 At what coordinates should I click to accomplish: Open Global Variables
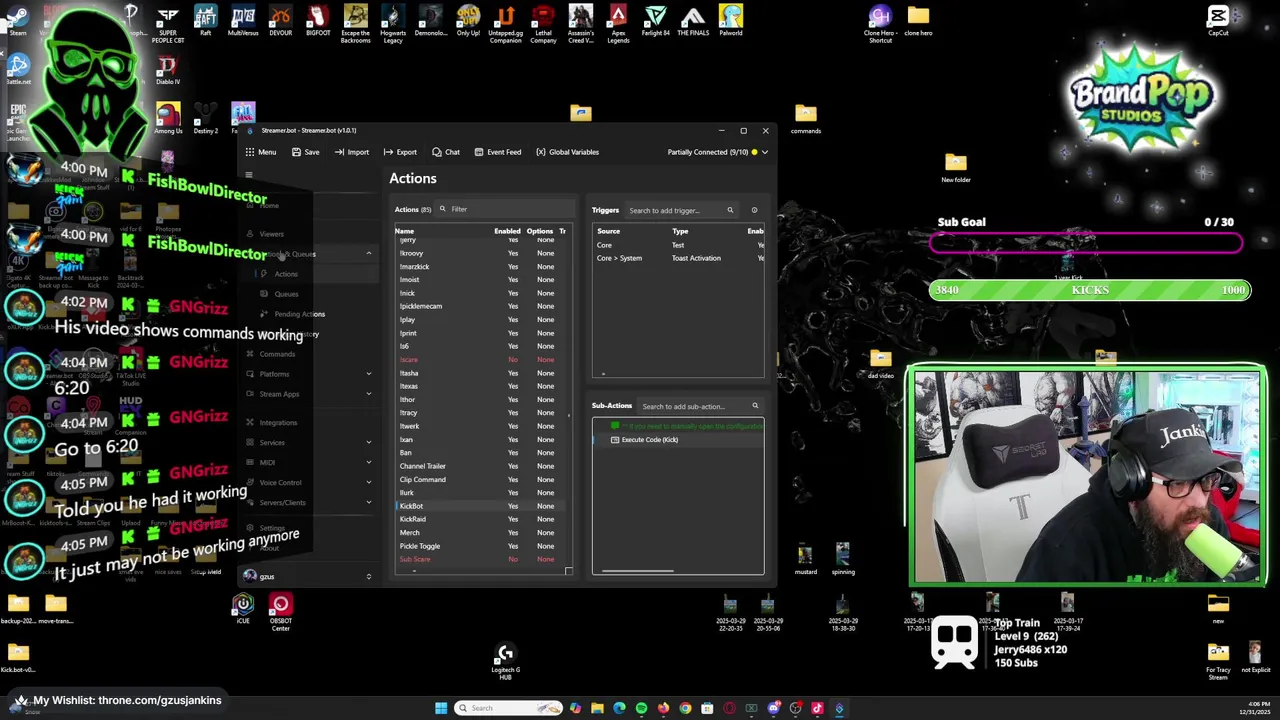567,152
